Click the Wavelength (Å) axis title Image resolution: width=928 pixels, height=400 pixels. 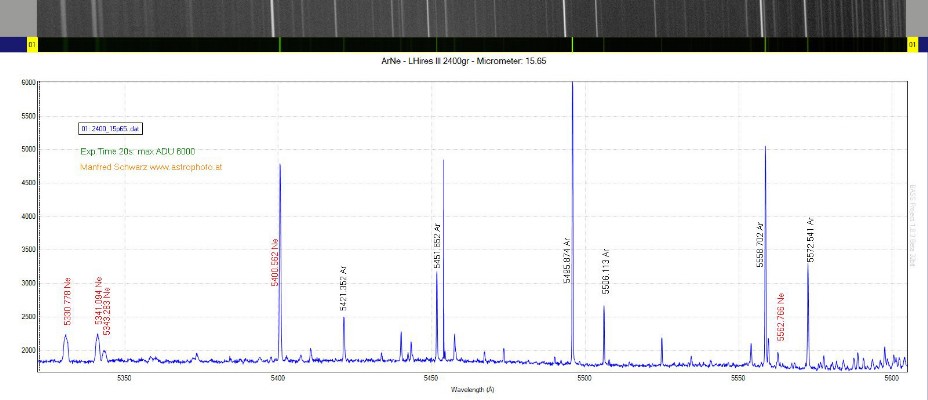pos(472,389)
